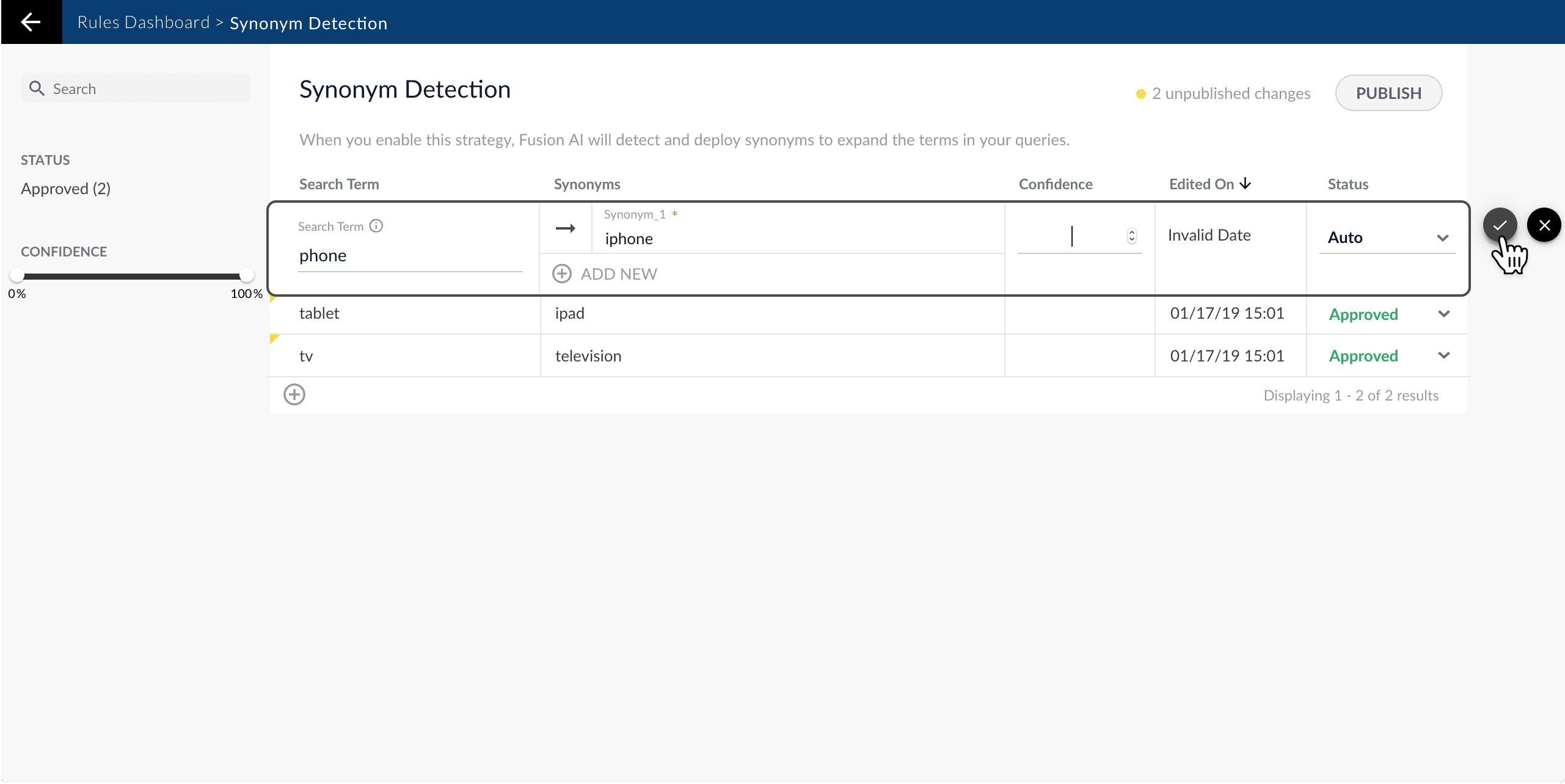Click the phone search term field
Image resolution: width=1565 pixels, height=784 pixels.
[409, 255]
